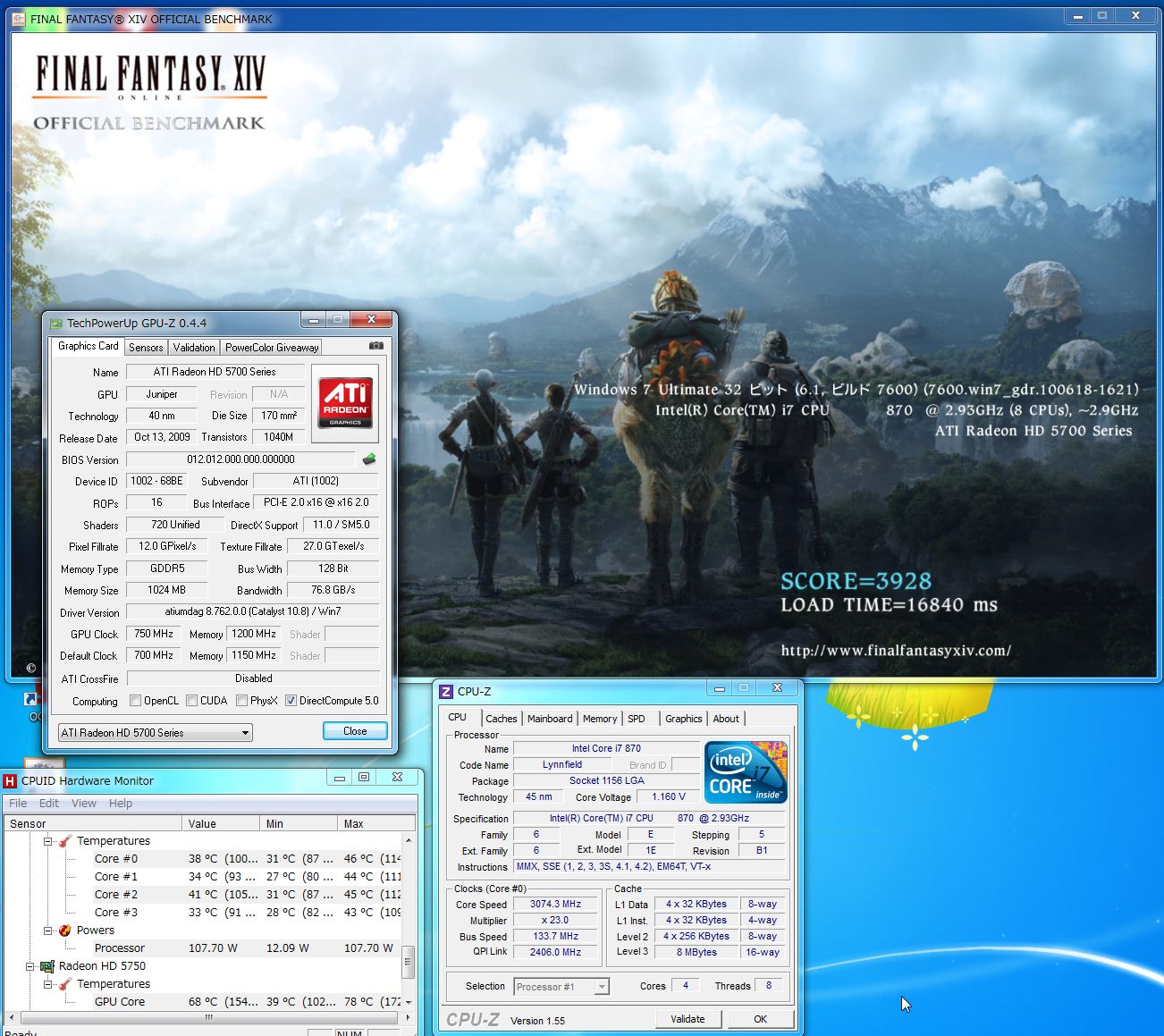Click the CPU-Z title bar Z icon
This screenshot has height=1036, width=1164.
click(446, 691)
